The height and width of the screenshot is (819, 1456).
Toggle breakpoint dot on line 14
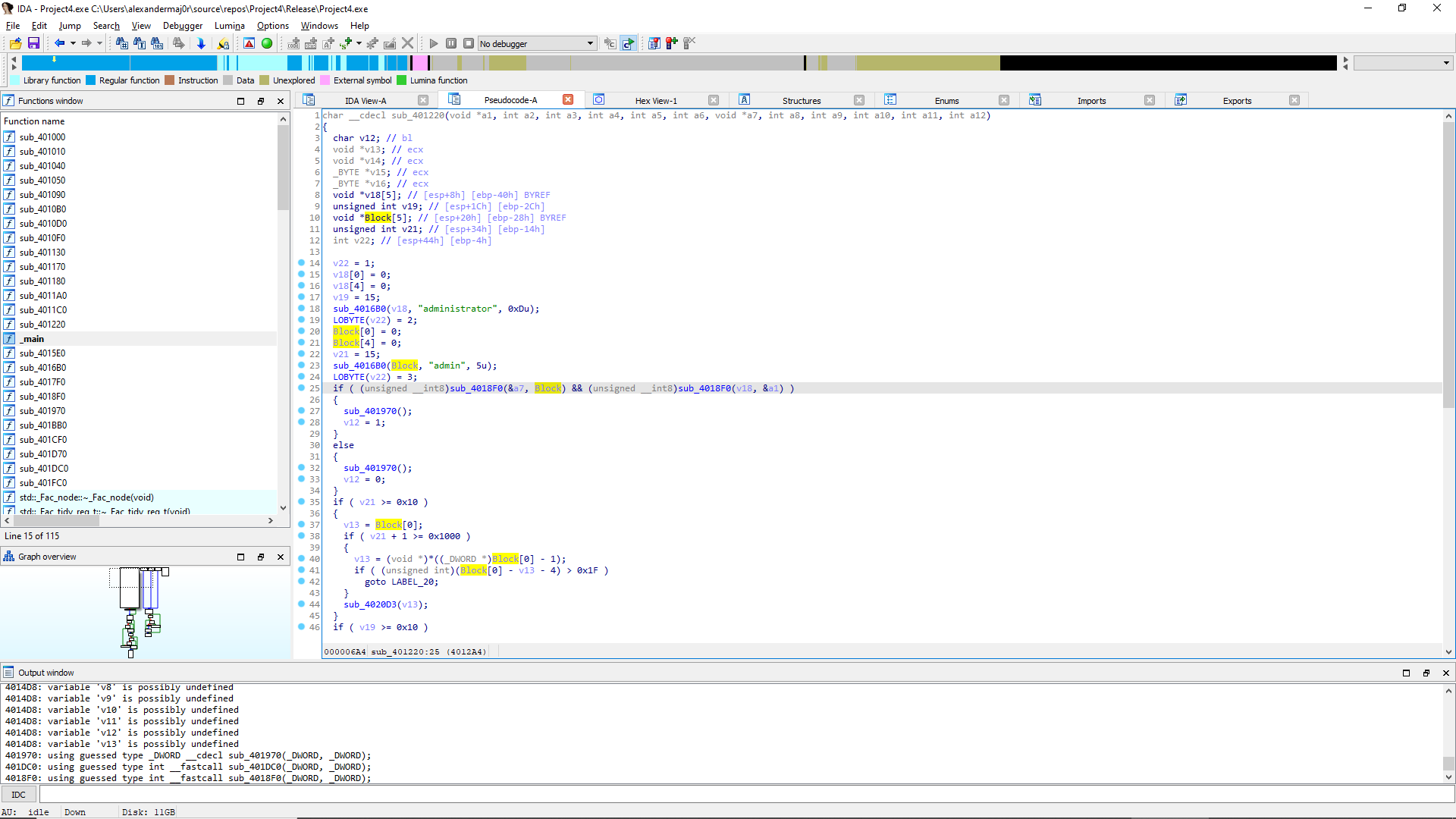tap(302, 263)
